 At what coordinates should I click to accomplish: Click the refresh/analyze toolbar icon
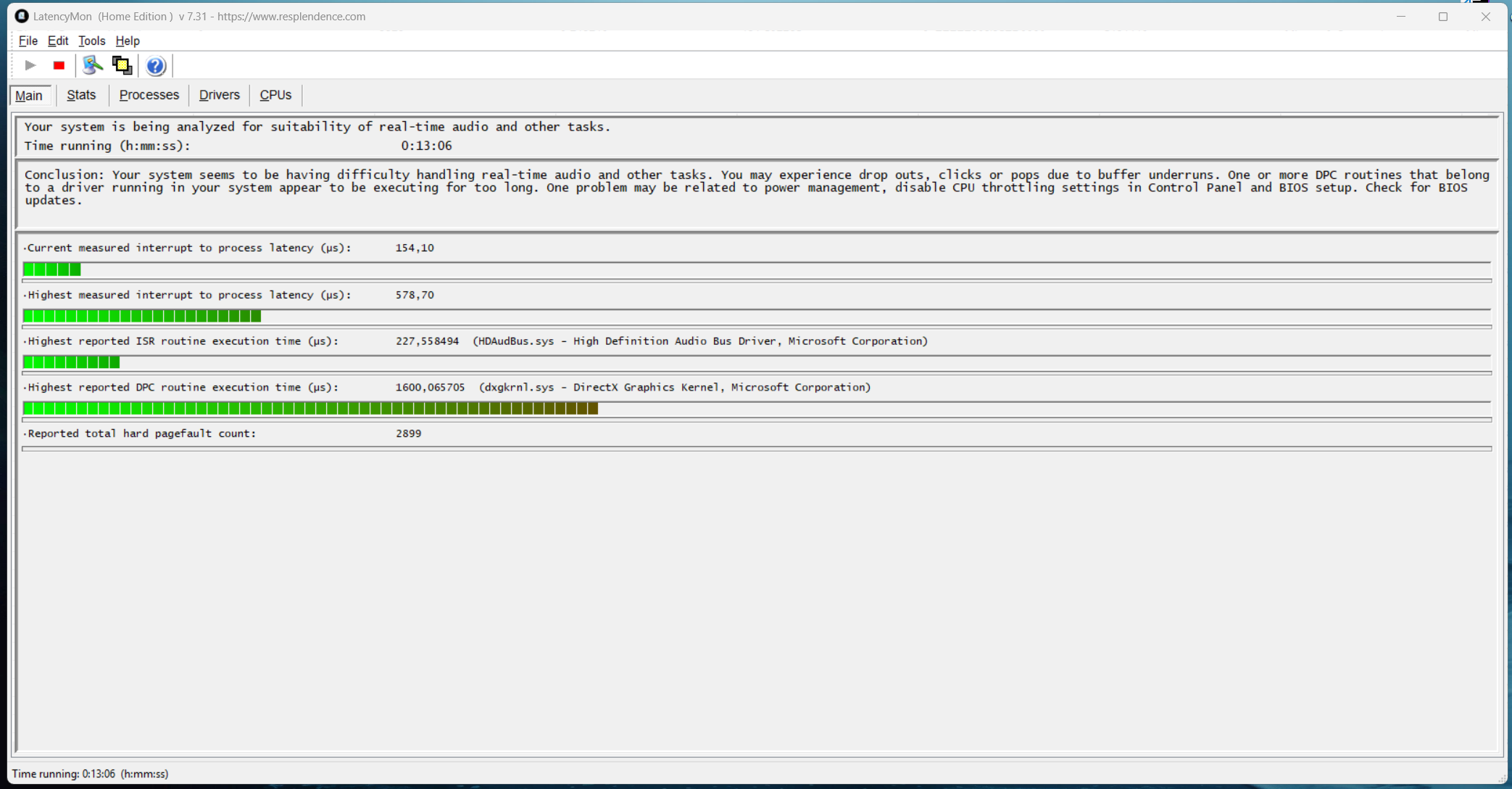pyautogui.click(x=92, y=65)
